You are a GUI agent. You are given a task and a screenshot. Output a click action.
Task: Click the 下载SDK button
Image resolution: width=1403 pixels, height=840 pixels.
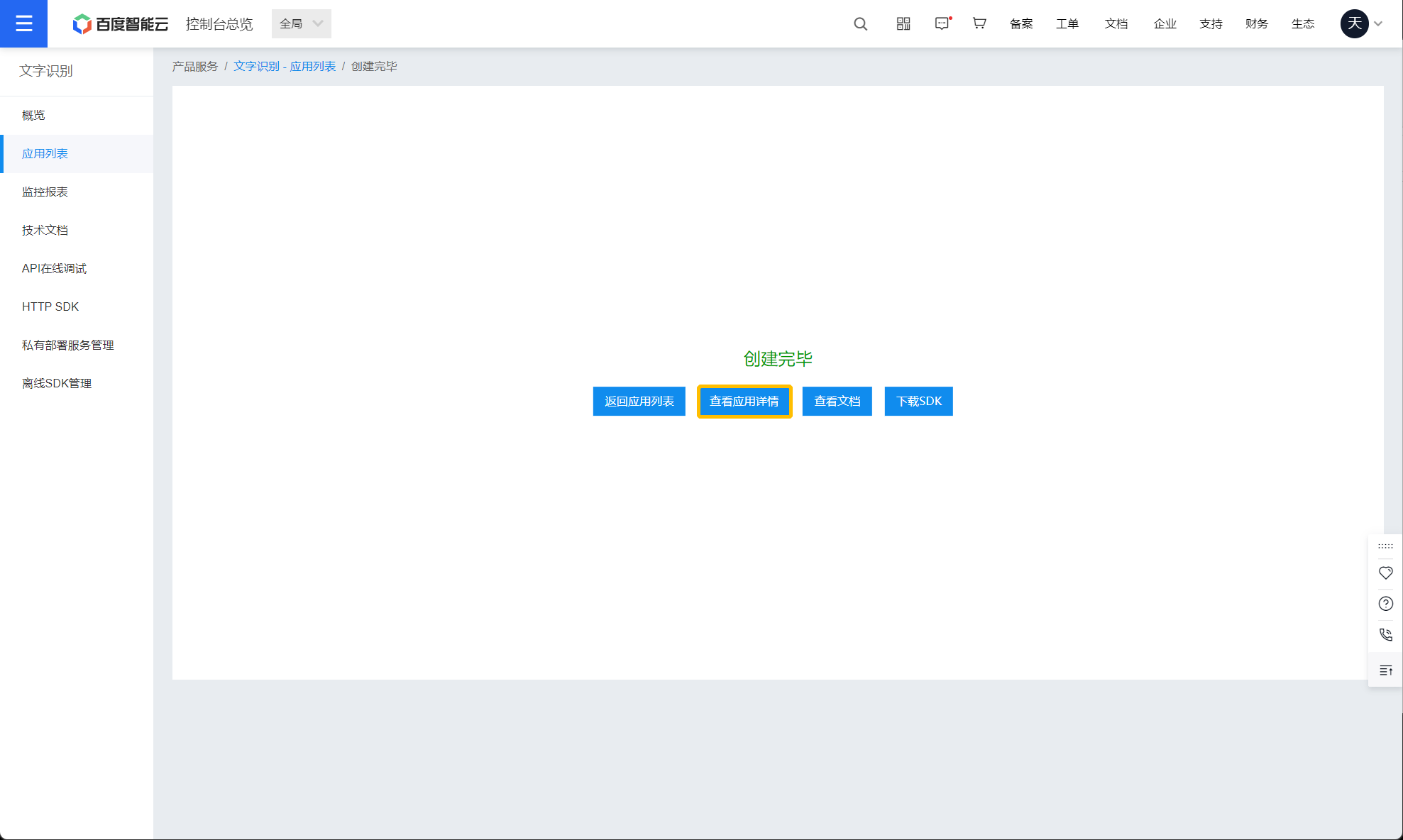[918, 402]
